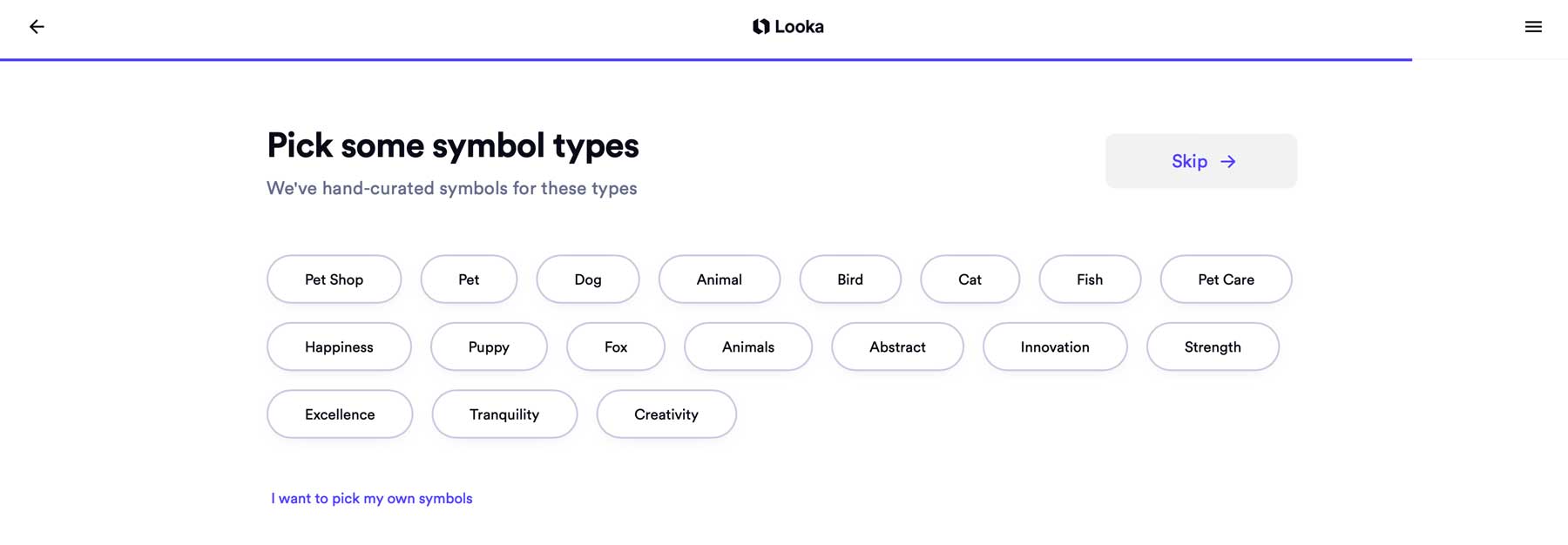Select the Pet Shop symbol type
Viewport: 1568px width, 545px height.
pyautogui.click(x=334, y=279)
